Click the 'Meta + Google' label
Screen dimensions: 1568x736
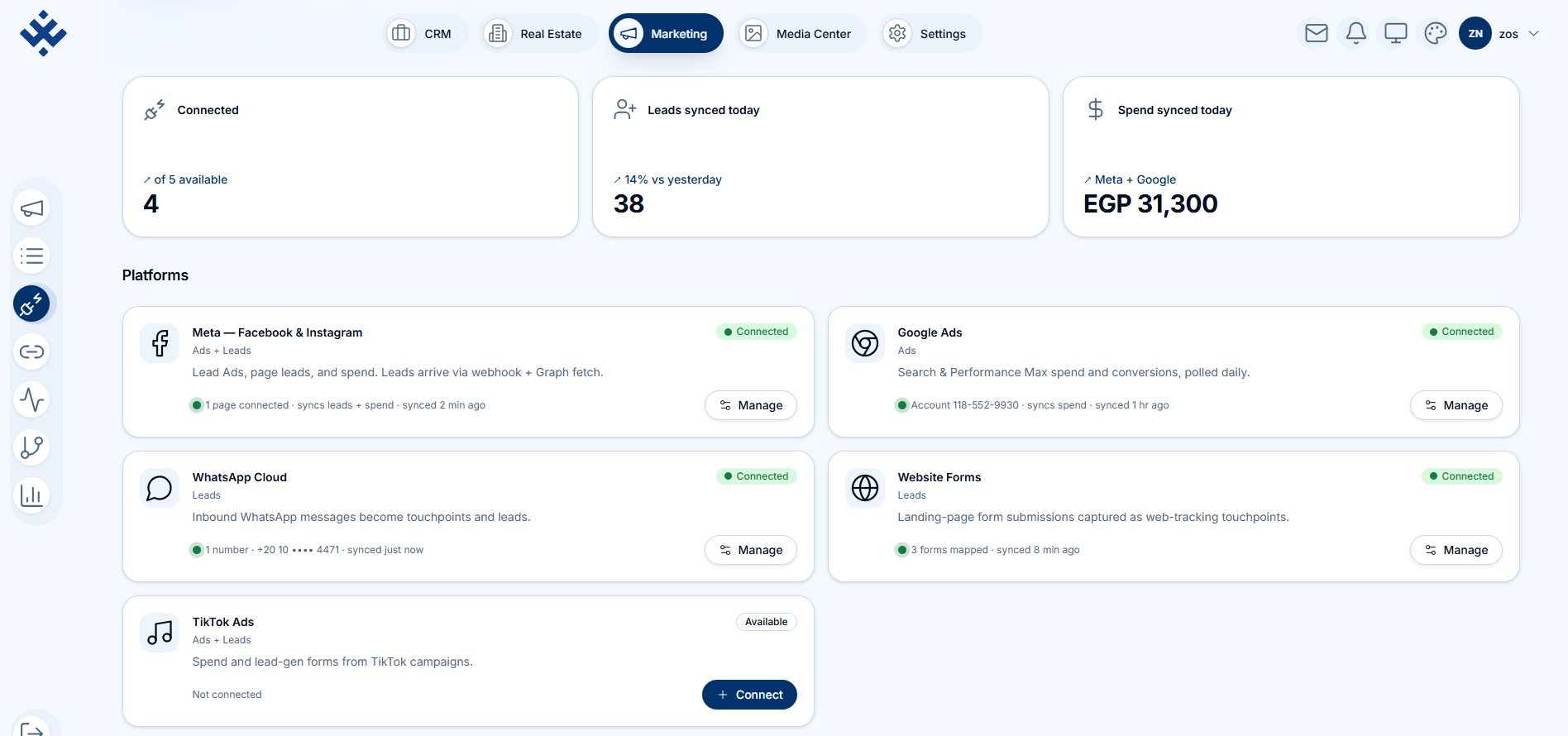(1135, 179)
